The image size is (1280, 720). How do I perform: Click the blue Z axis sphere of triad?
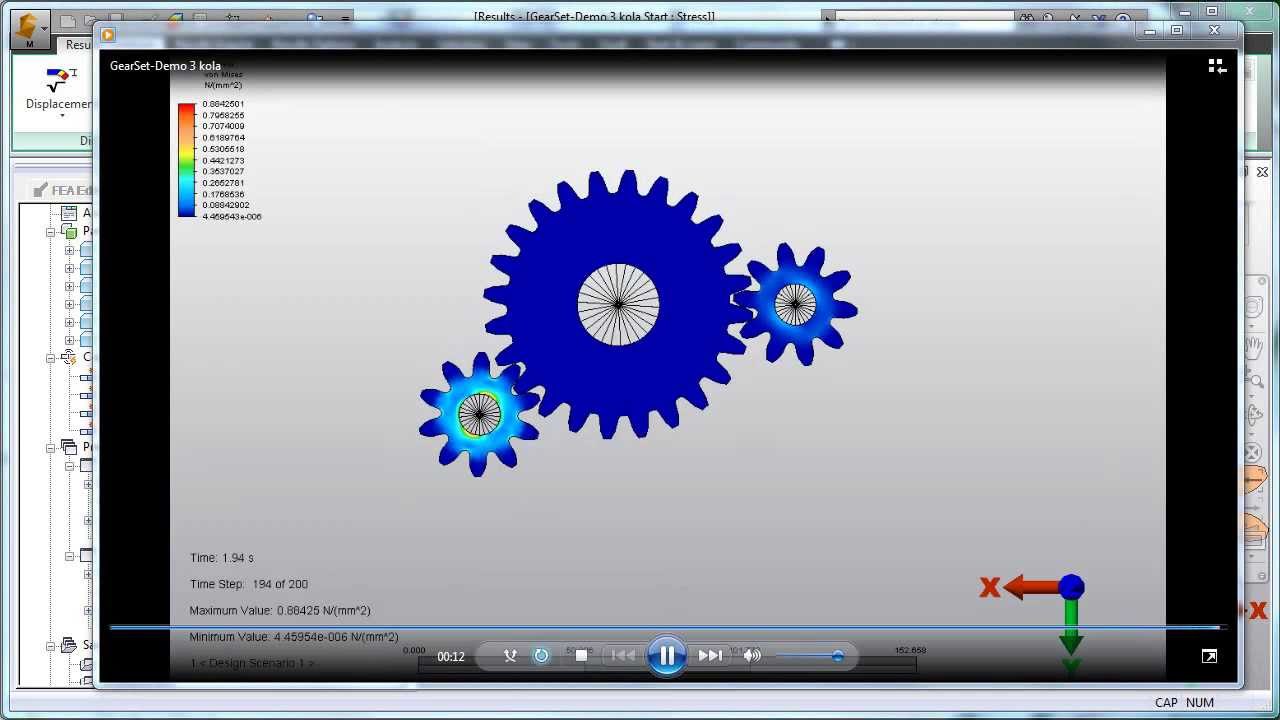pyautogui.click(x=1071, y=587)
